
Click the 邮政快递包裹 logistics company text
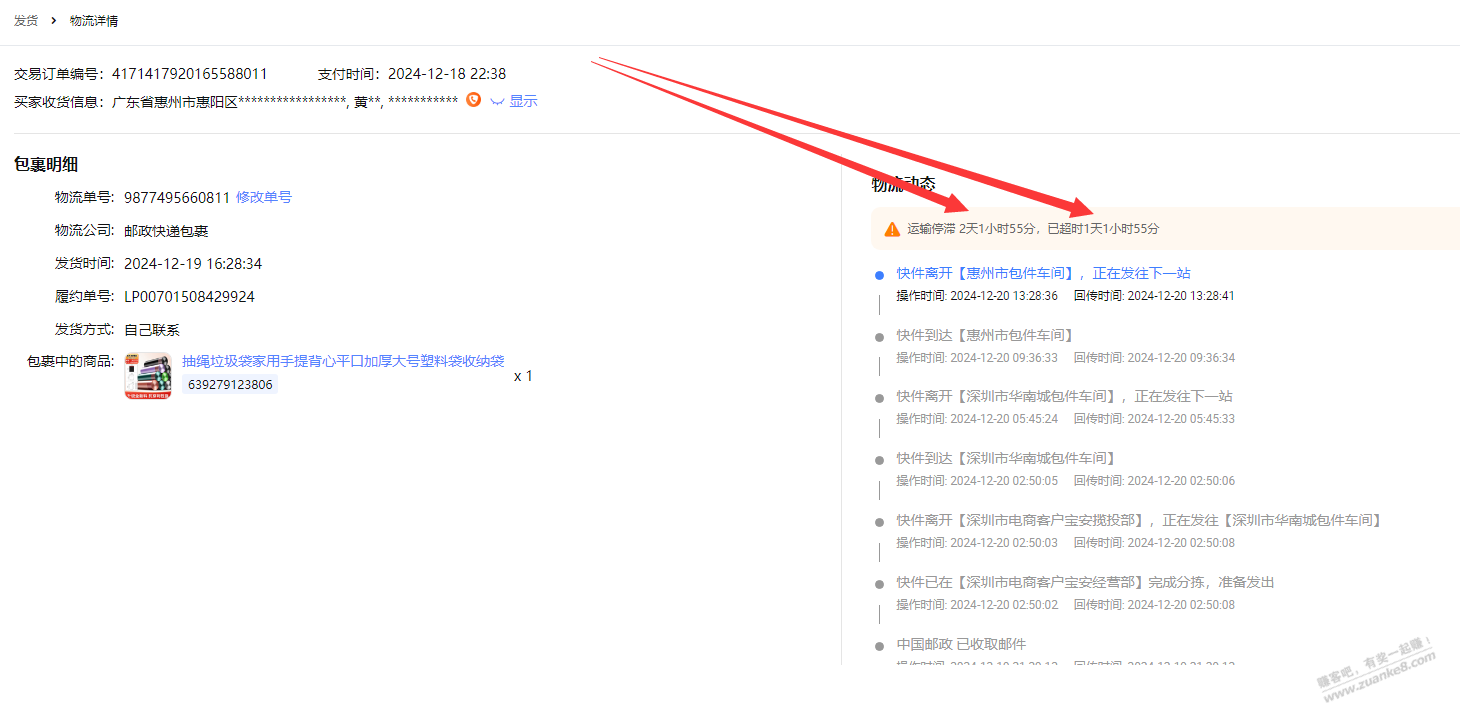166,231
